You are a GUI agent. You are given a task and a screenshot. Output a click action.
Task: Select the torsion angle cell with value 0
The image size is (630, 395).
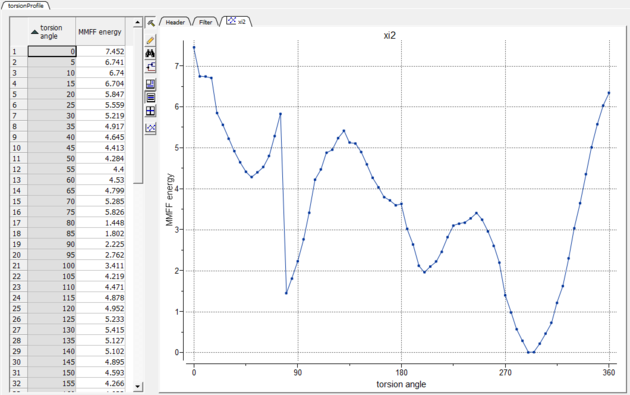point(52,51)
